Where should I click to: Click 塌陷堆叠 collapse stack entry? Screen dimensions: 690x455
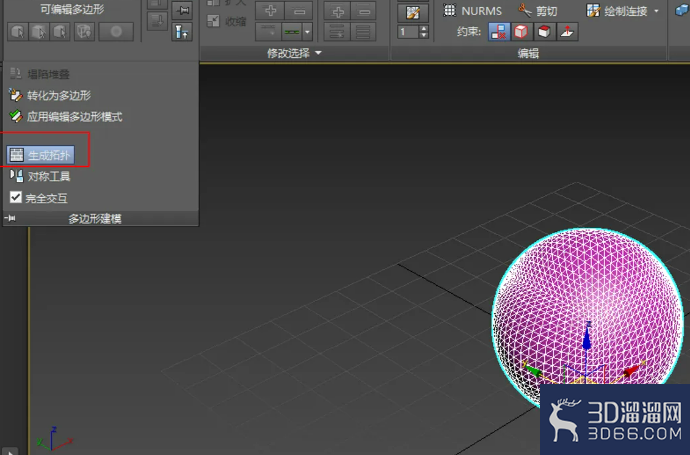coord(40,74)
